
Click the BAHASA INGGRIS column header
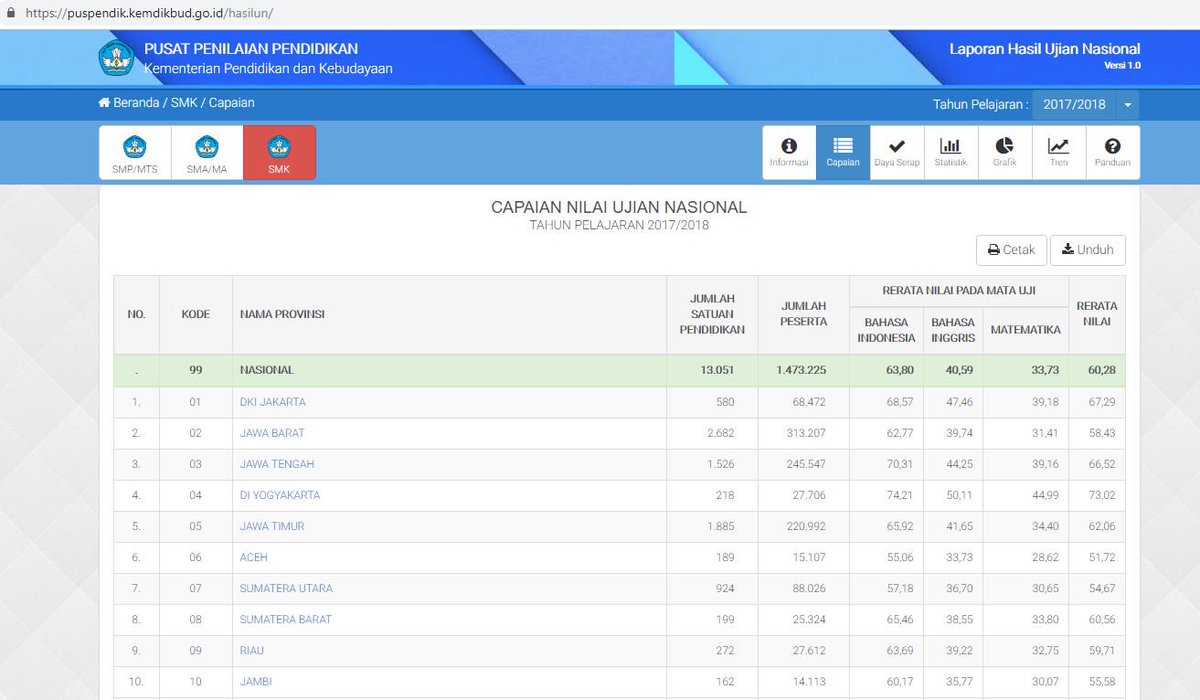953,330
